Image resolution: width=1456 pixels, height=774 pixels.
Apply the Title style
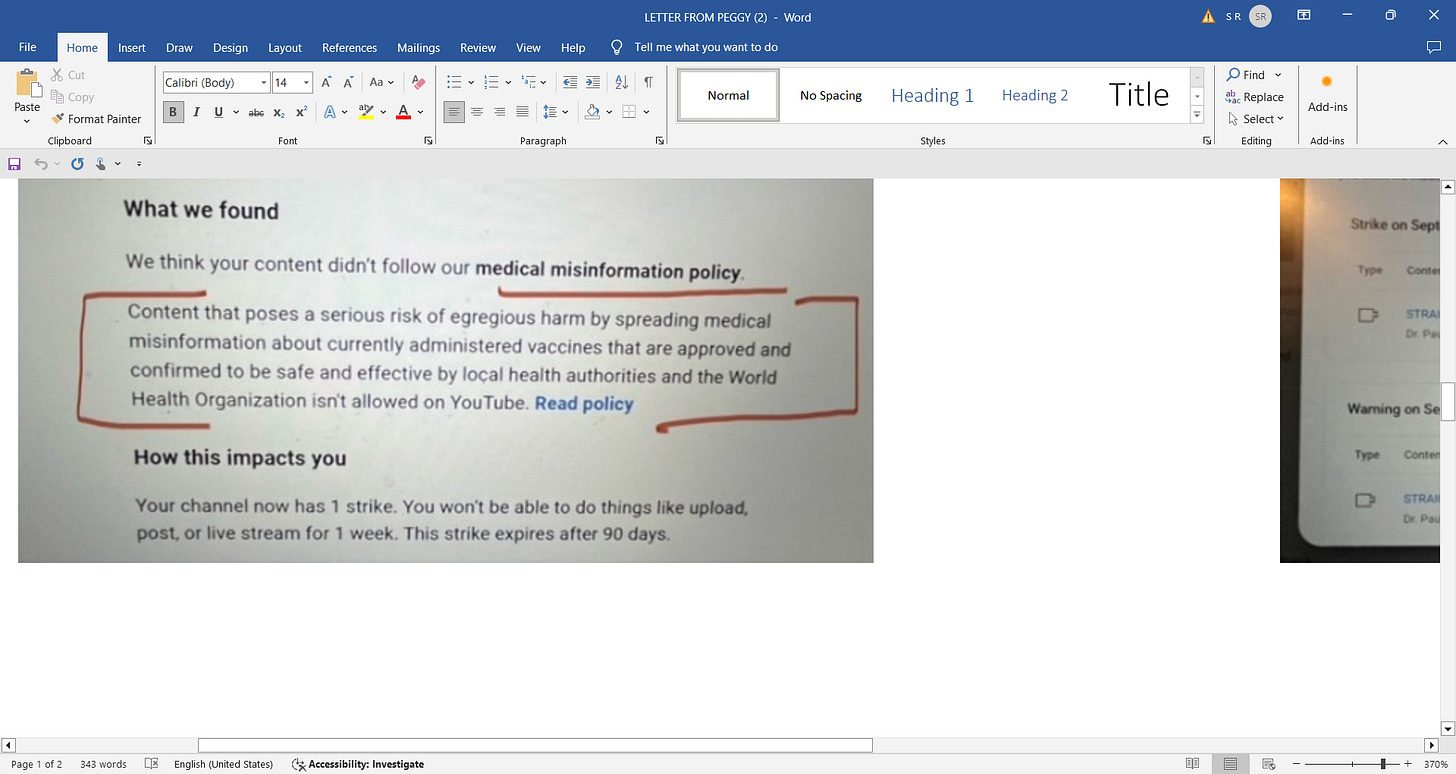(1139, 95)
